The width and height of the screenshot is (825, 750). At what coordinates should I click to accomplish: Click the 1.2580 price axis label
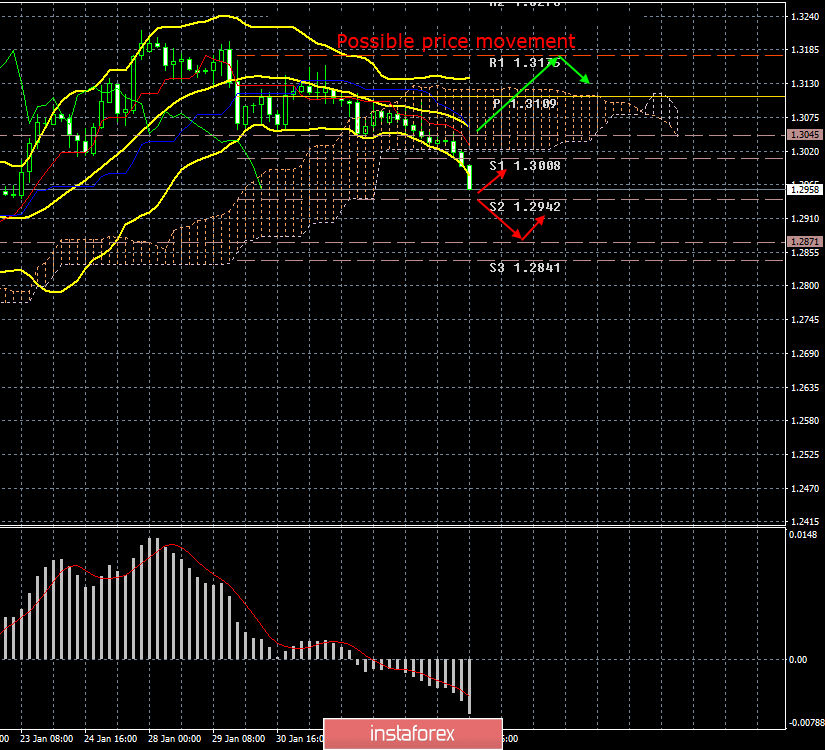(x=805, y=421)
